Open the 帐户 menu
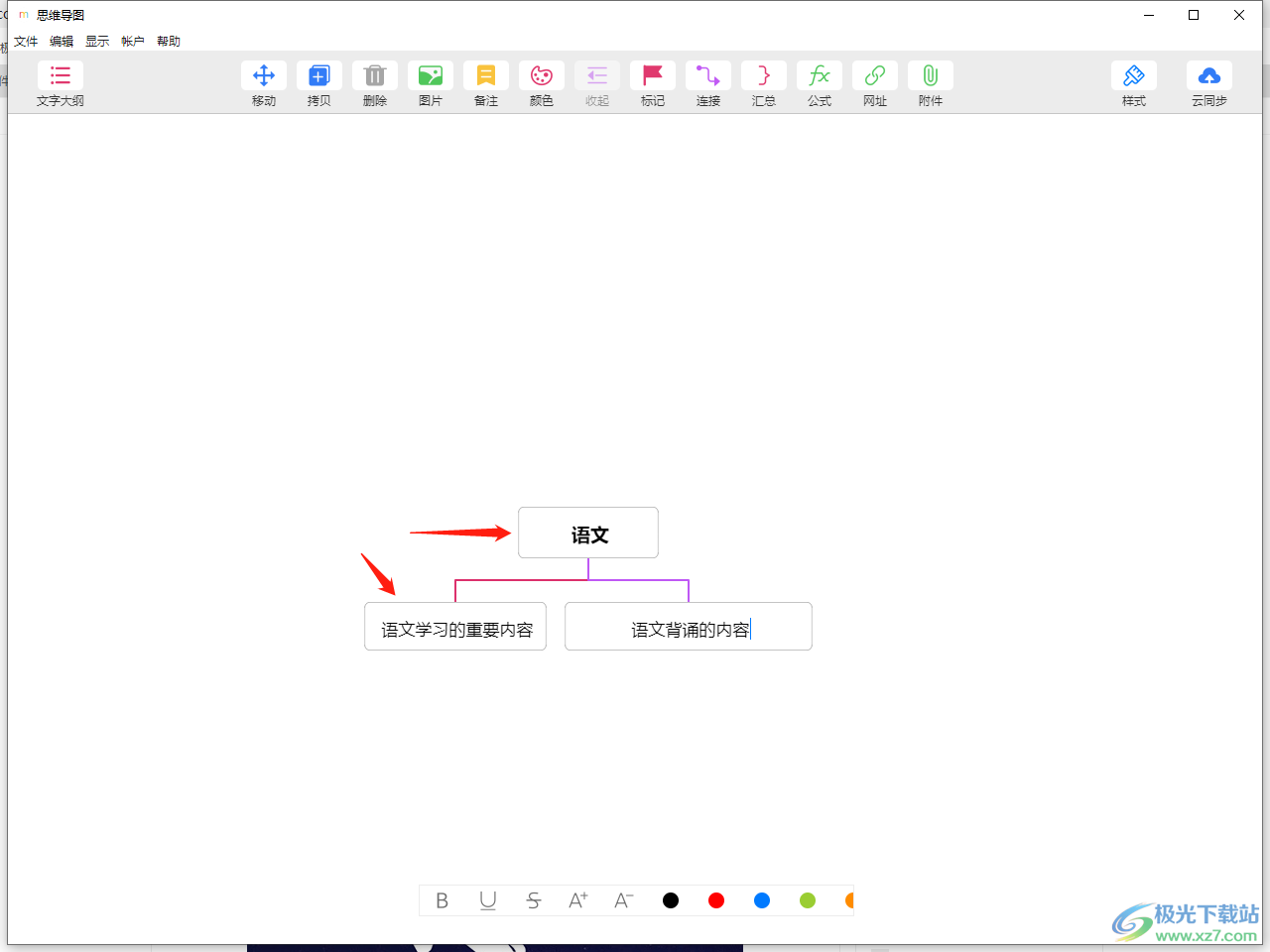The width and height of the screenshot is (1270, 952). (133, 42)
